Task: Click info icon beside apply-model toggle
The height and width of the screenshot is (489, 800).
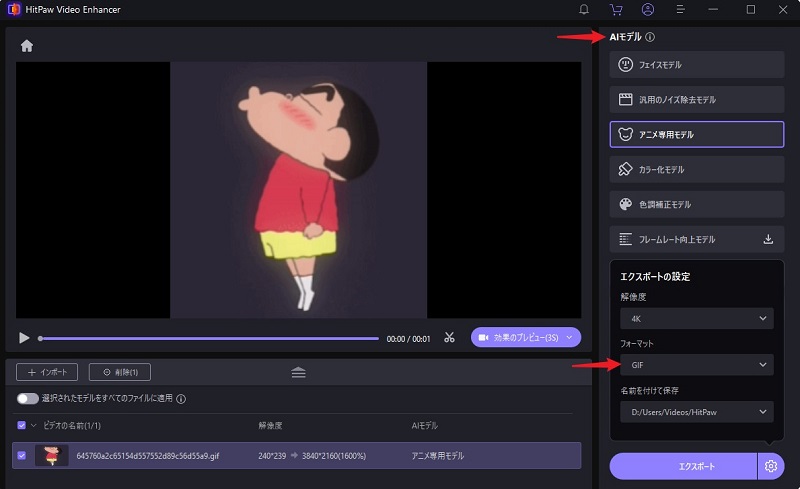Action: [181, 399]
